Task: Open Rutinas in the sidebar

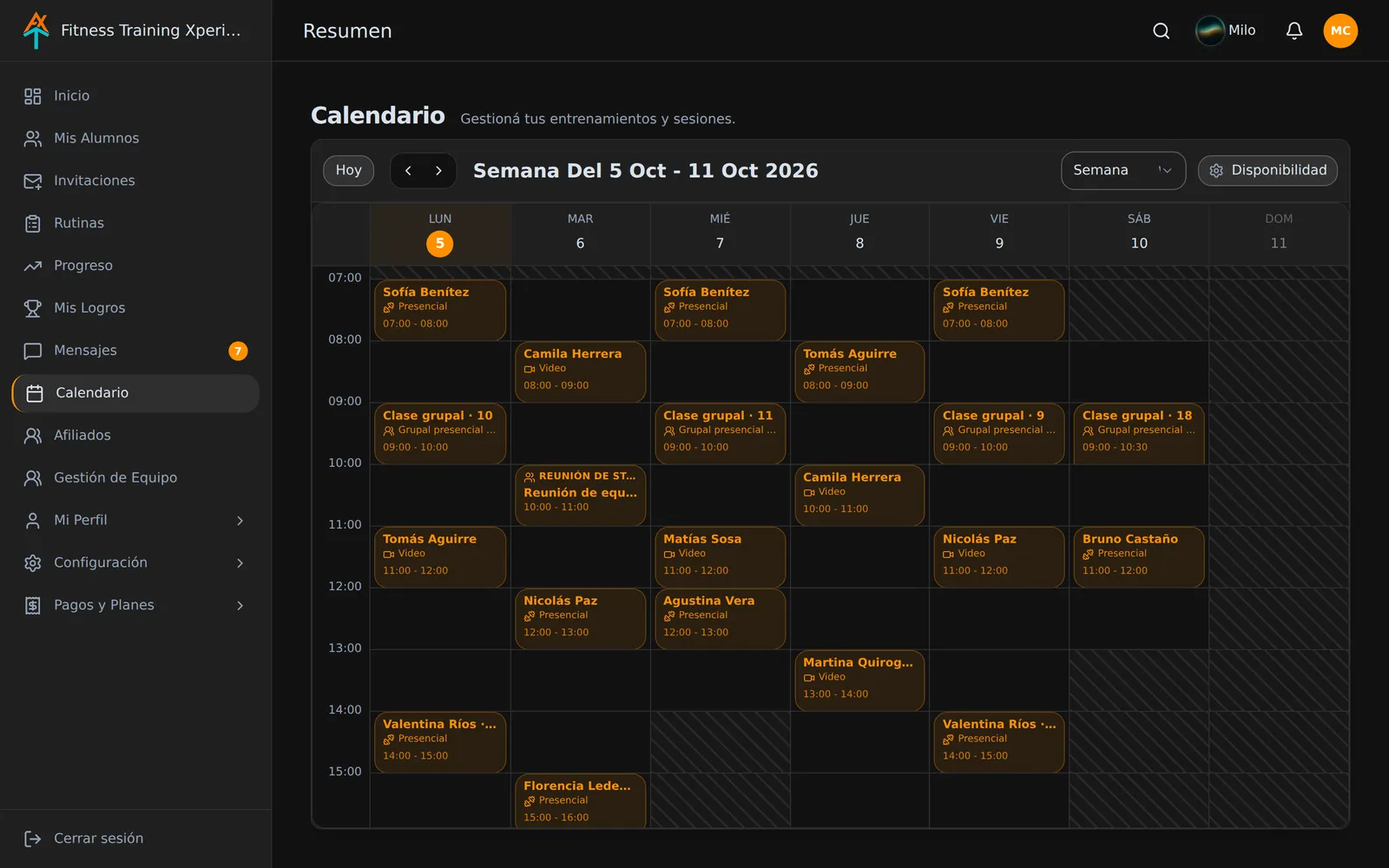Action: click(x=135, y=223)
